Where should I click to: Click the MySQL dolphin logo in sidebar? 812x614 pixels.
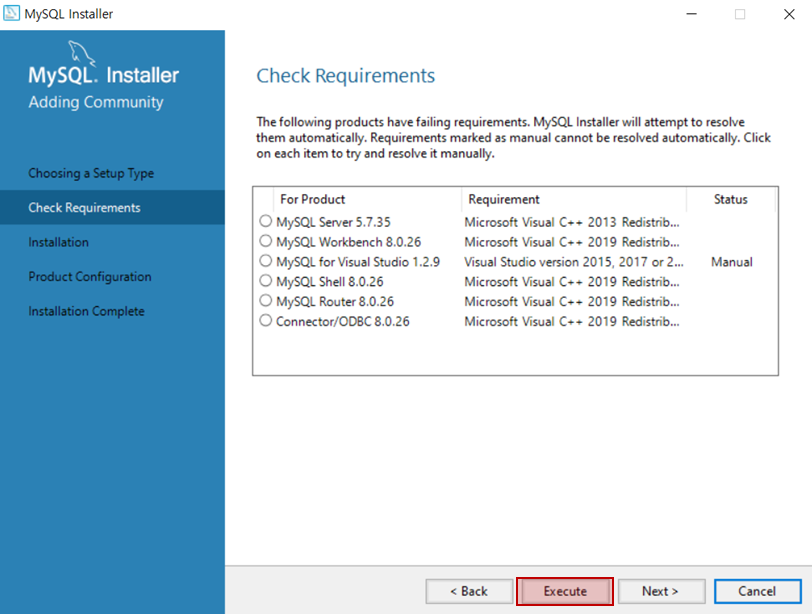tap(82, 53)
